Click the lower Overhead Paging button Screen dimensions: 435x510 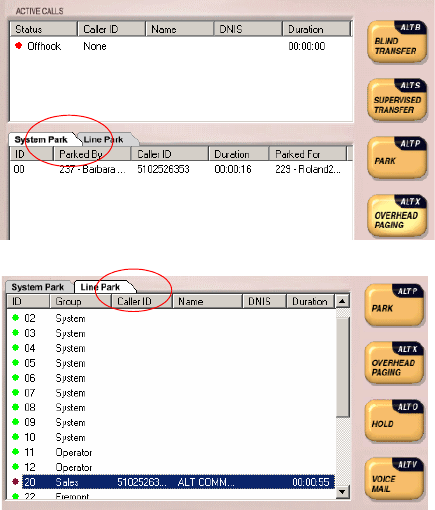coord(394,363)
